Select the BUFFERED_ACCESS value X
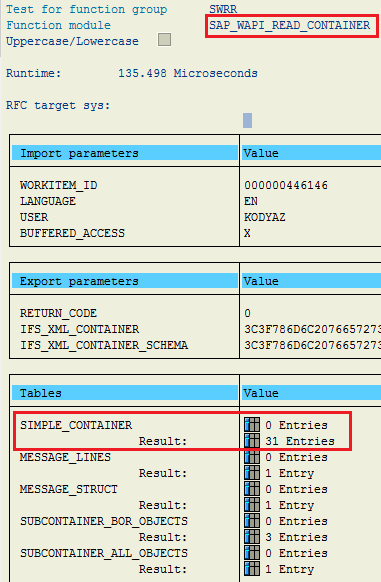Image resolution: width=381 pixels, height=582 pixels. pos(247,233)
